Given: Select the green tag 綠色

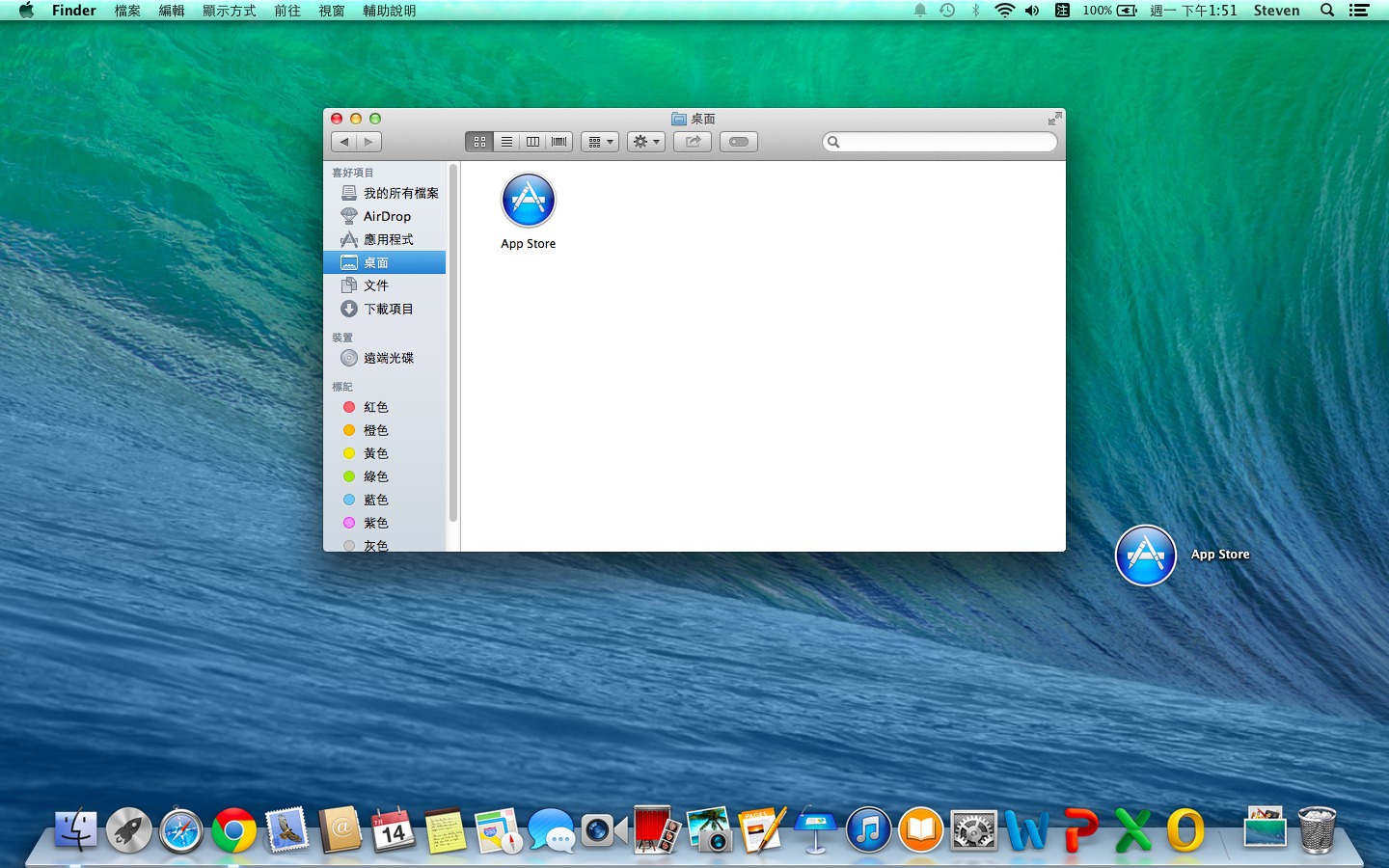Looking at the screenshot, I should 385,476.
